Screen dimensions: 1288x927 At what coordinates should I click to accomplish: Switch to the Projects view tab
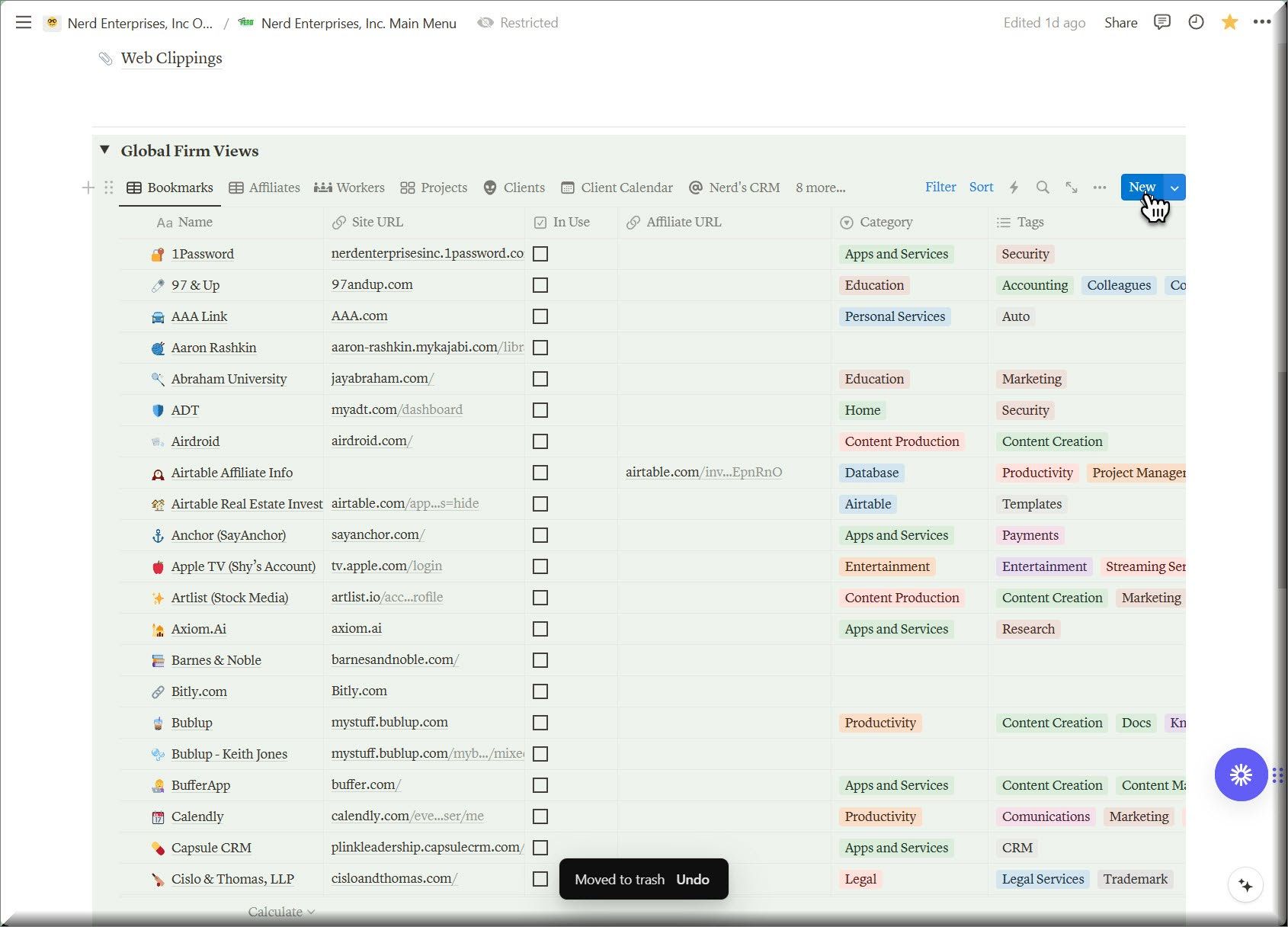[434, 188]
